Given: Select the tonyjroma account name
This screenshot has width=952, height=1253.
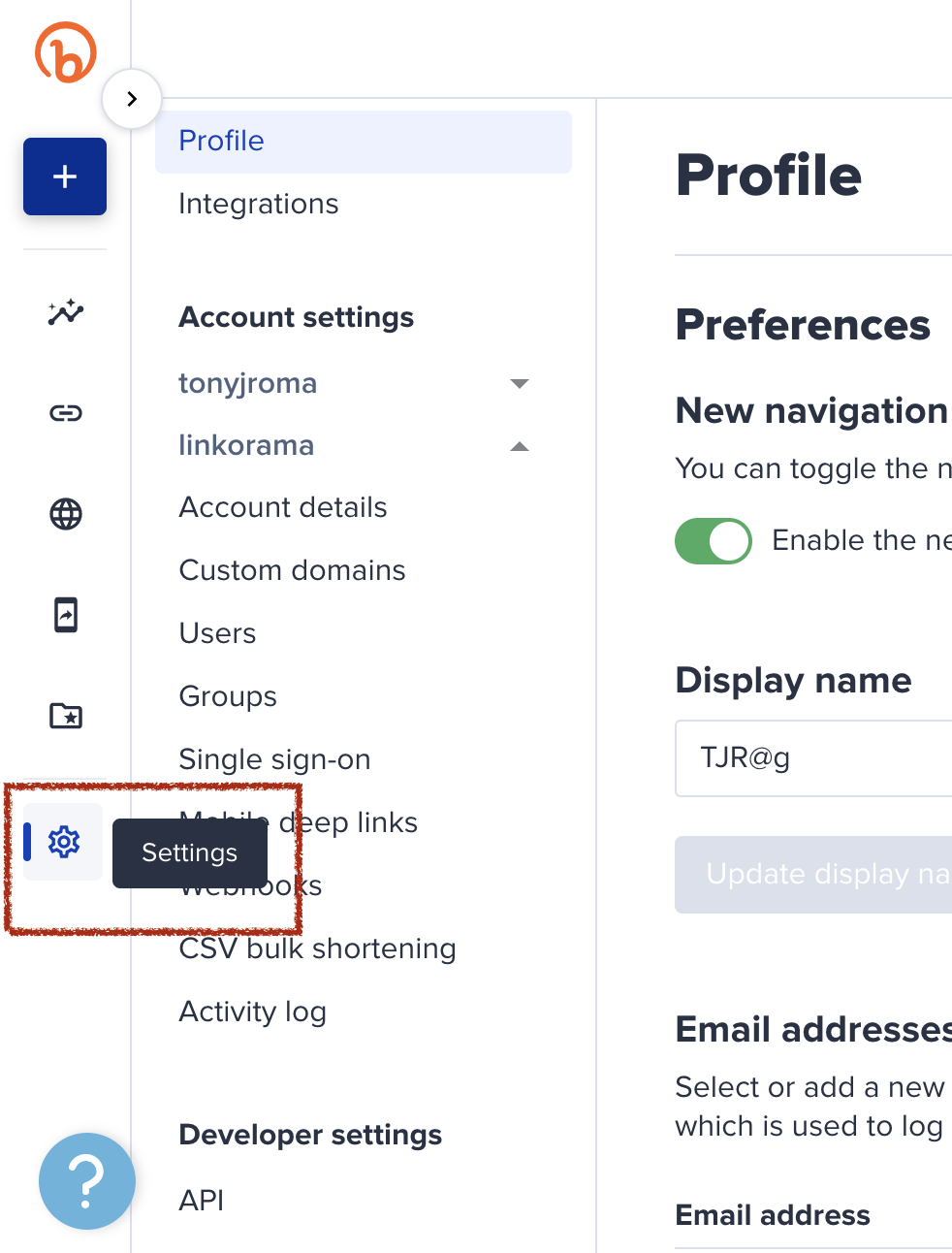Looking at the screenshot, I should (248, 384).
